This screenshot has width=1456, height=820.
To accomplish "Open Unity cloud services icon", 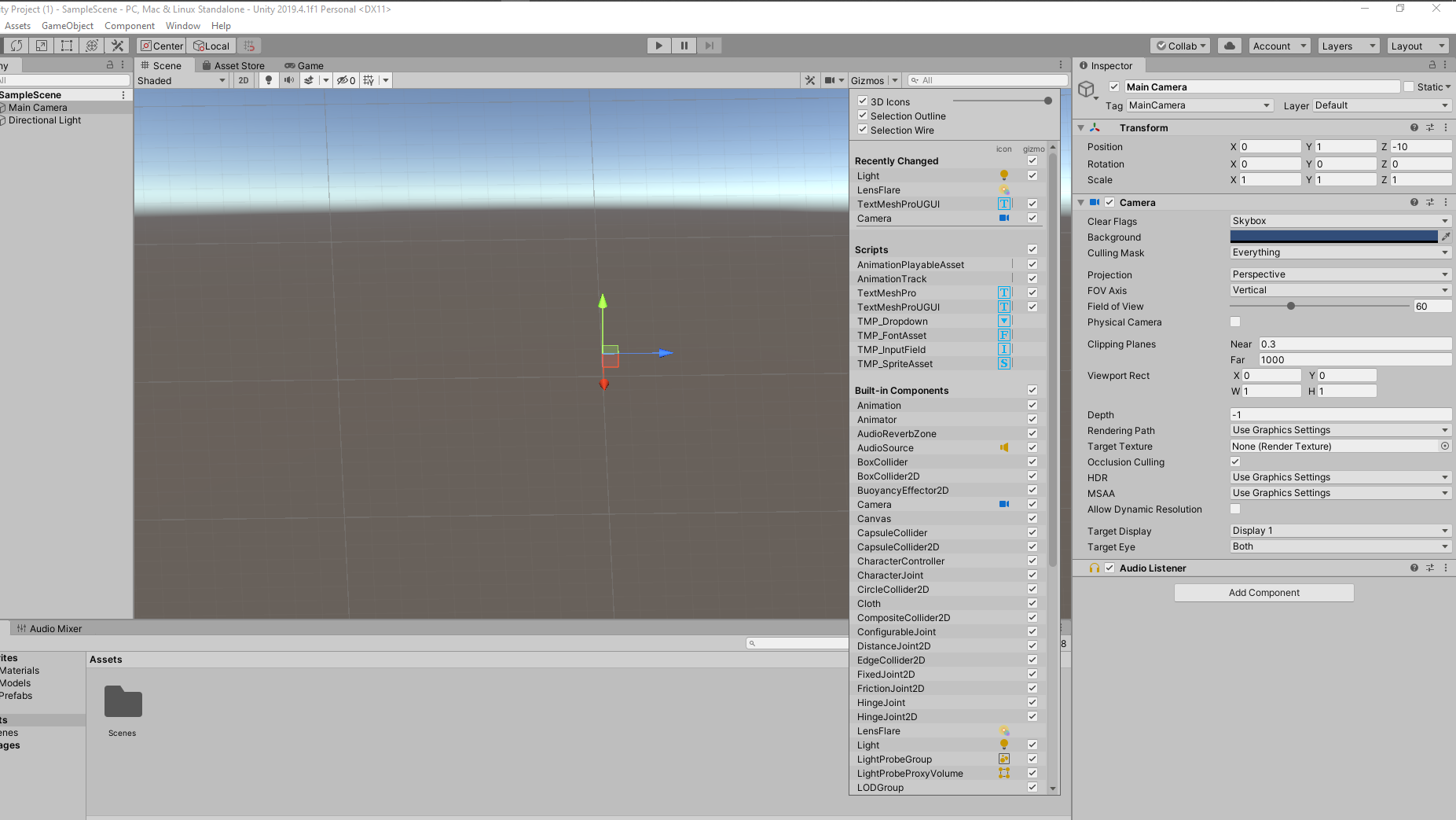I will (1230, 46).
